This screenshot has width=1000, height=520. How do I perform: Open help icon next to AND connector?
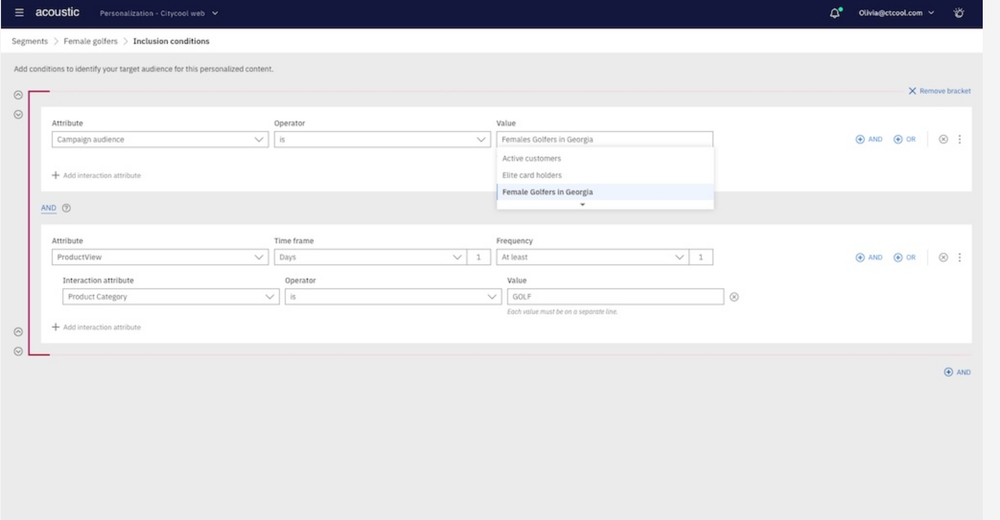point(66,208)
